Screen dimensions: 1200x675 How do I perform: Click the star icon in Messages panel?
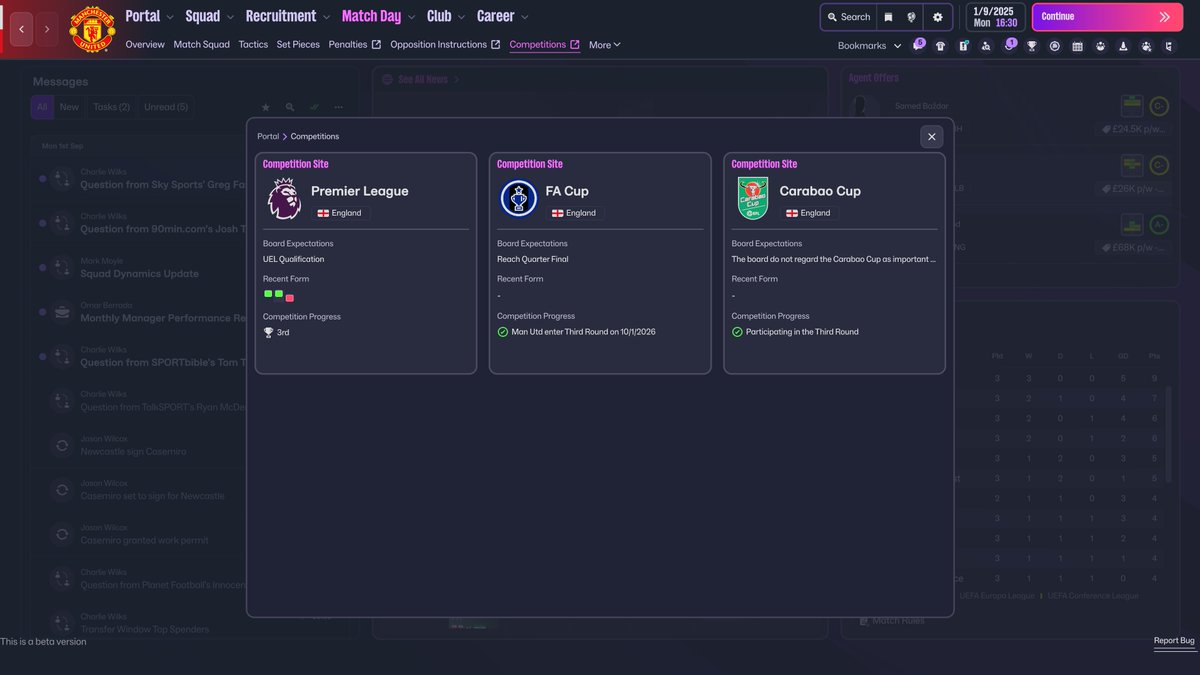pyautogui.click(x=265, y=107)
